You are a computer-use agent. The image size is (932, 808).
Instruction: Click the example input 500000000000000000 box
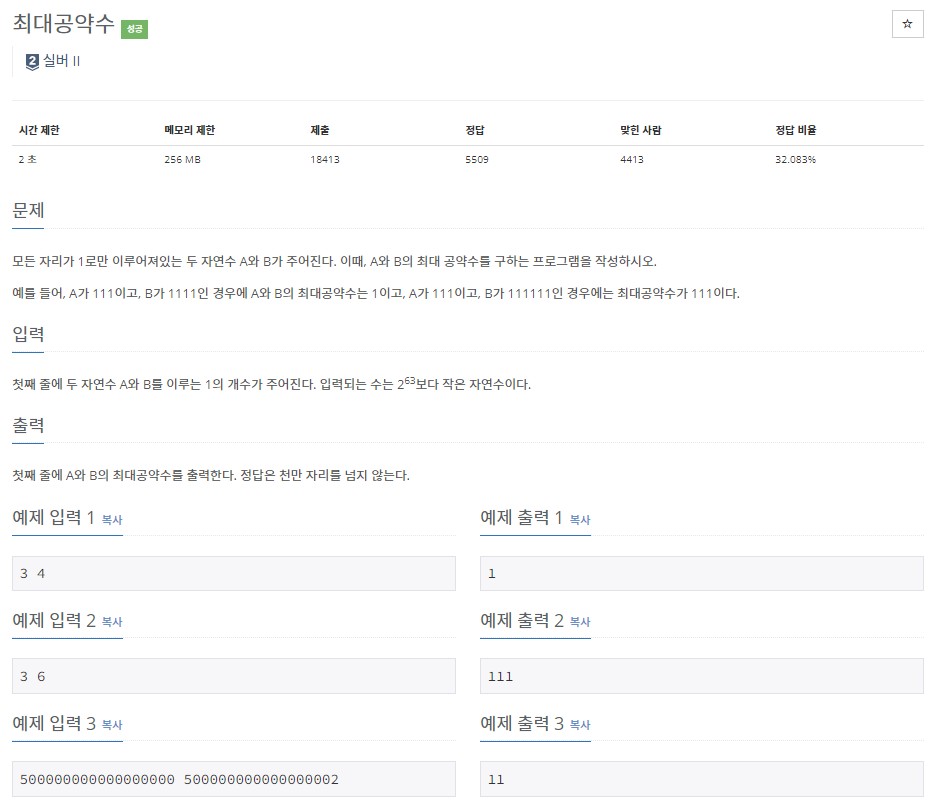click(234, 779)
